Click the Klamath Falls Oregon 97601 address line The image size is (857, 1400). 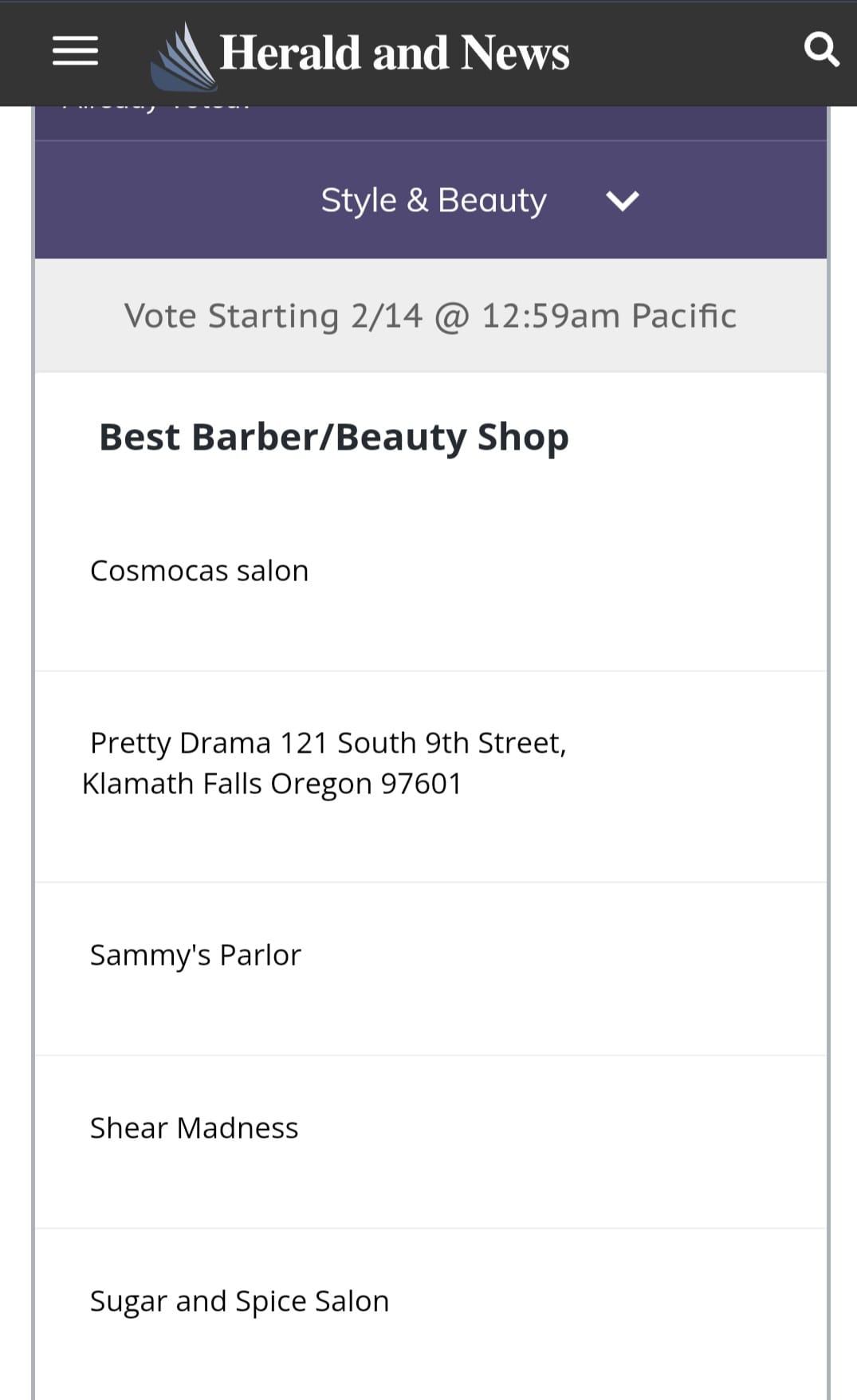(272, 784)
